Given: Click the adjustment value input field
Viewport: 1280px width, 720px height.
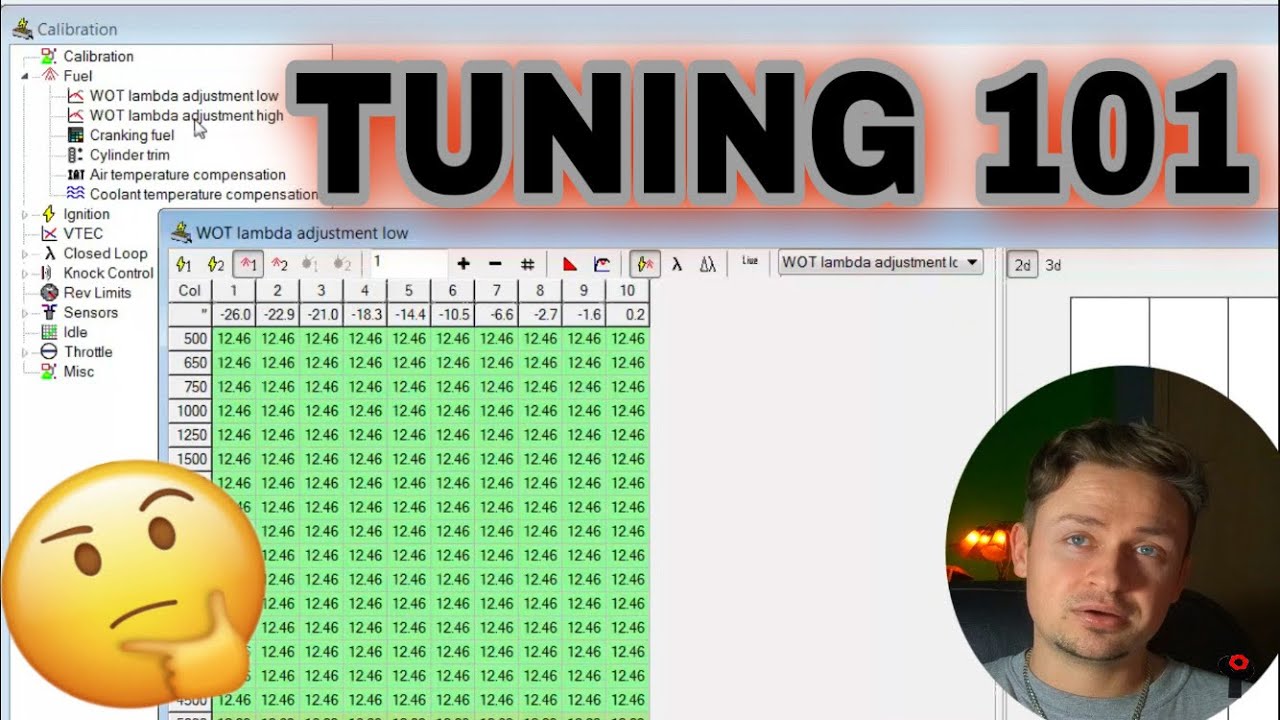Looking at the screenshot, I should point(408,263).
